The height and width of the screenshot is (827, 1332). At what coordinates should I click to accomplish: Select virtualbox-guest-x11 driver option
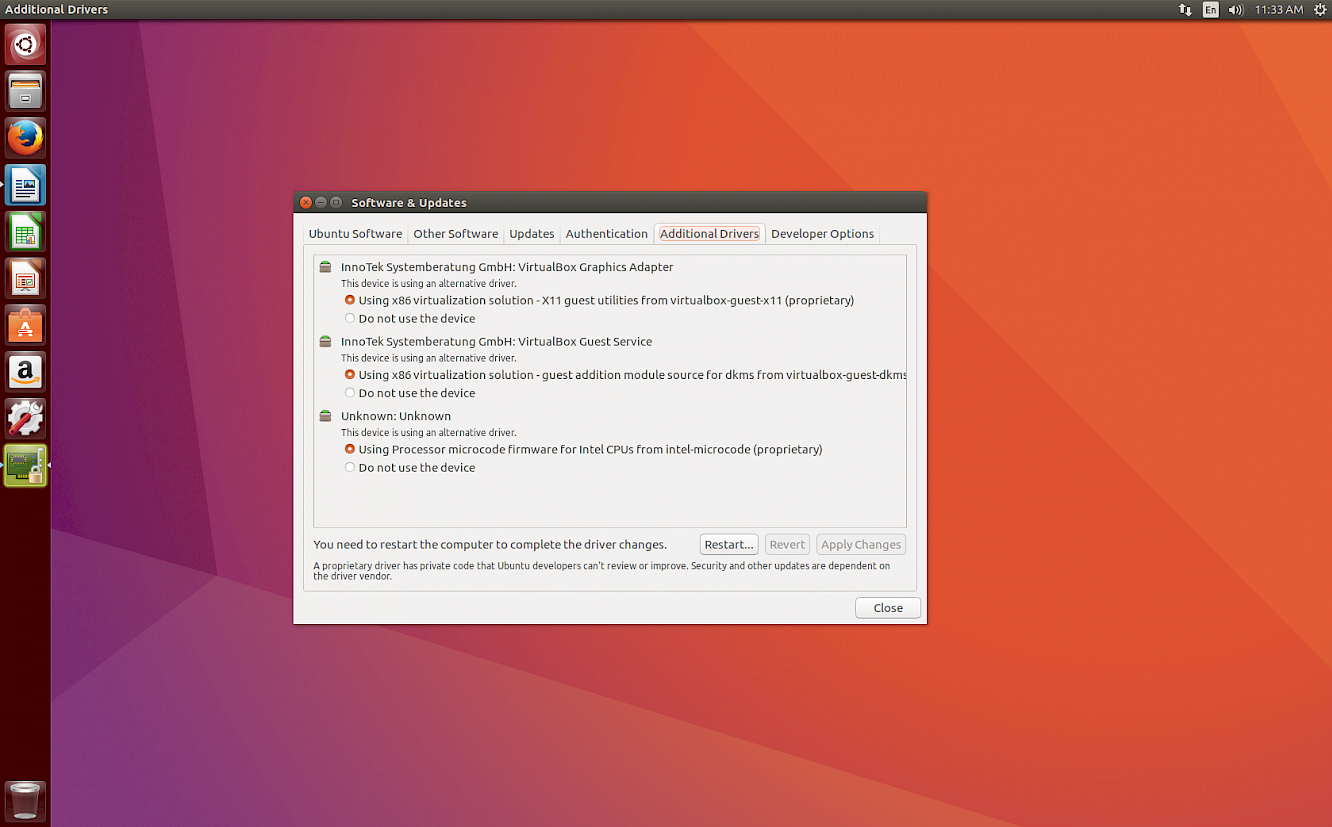(x=599, y=300)
